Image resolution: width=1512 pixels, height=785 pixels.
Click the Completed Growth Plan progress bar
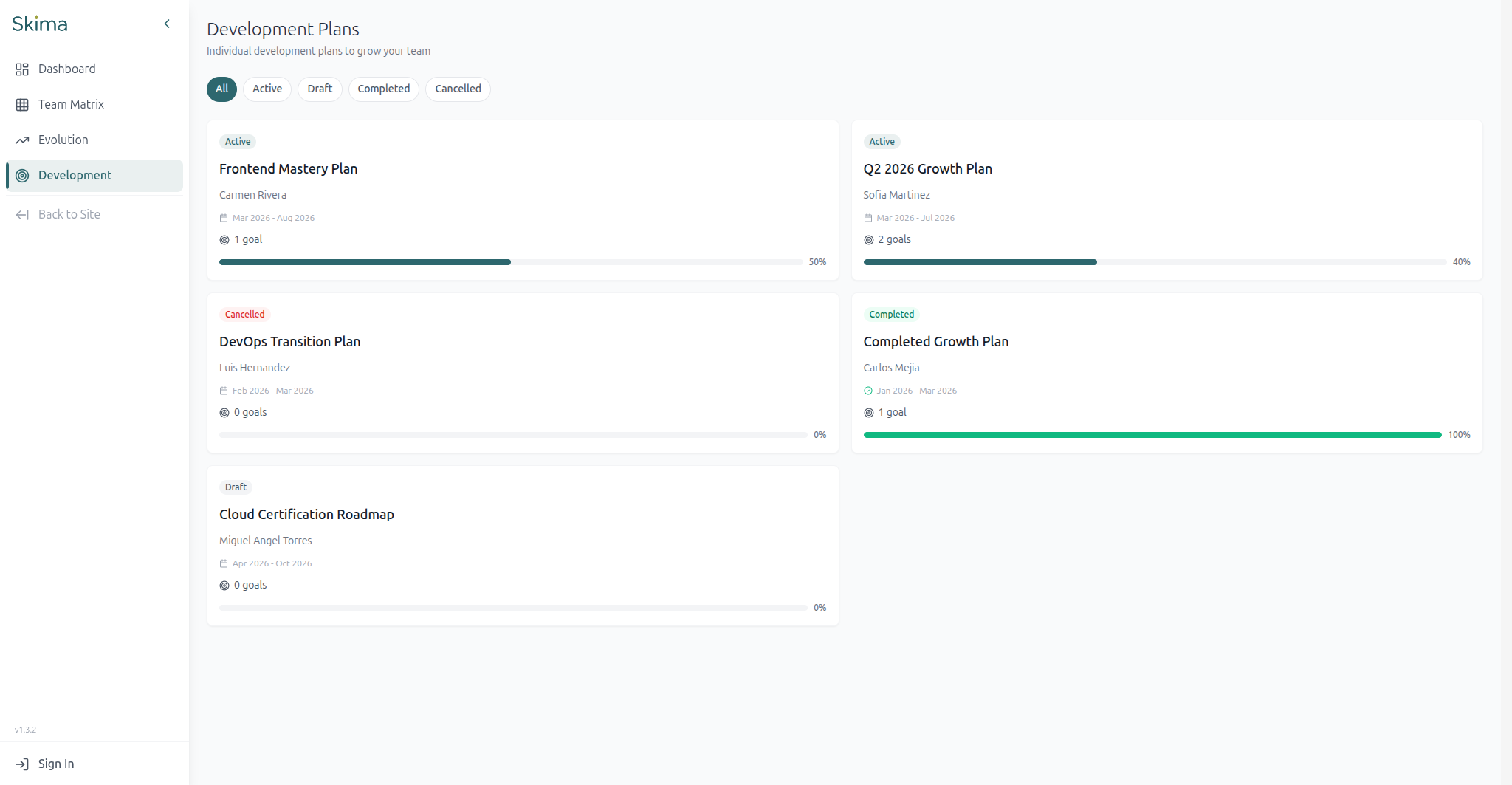tap(1152, 435)
